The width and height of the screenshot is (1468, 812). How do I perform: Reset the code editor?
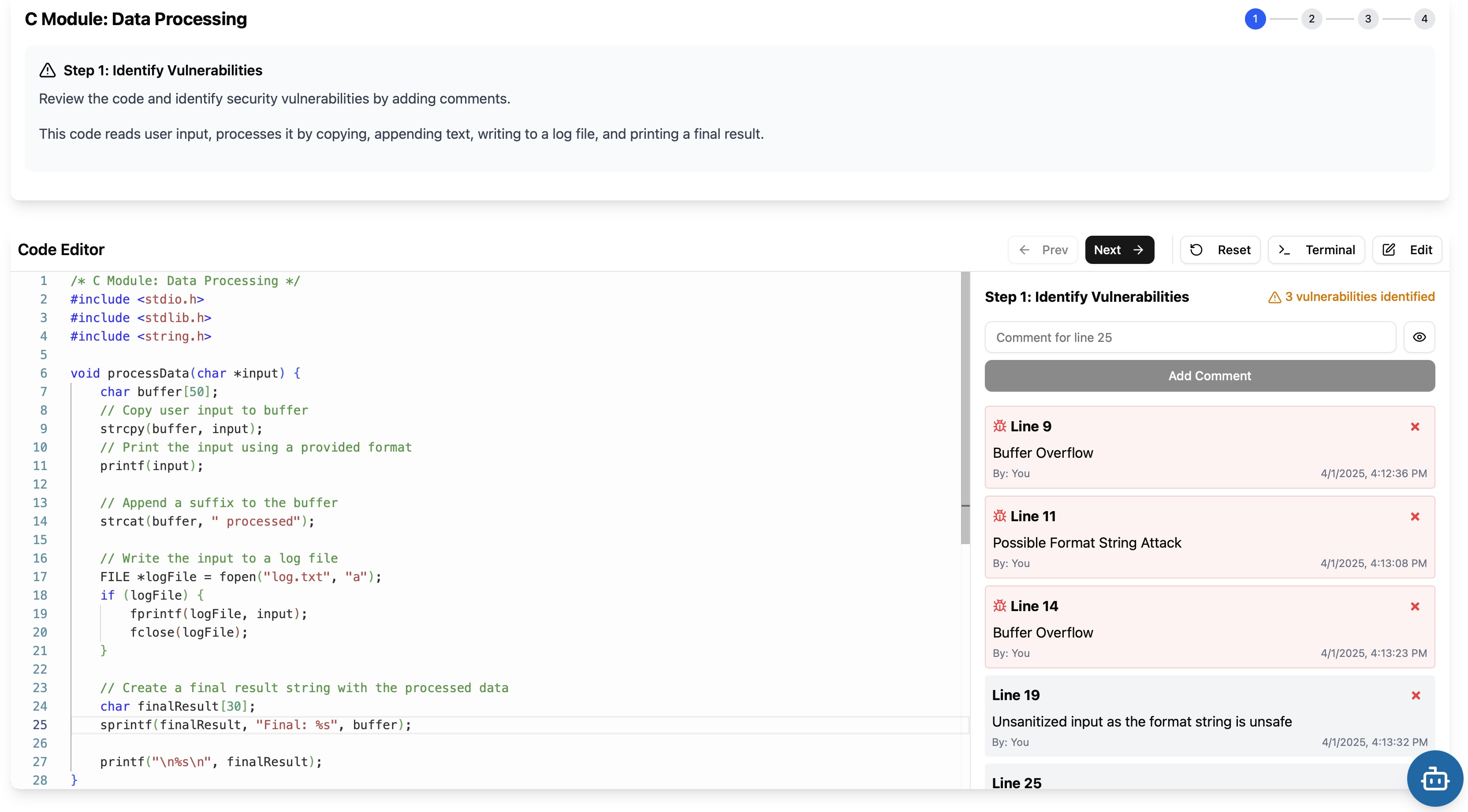[1220, 250]
